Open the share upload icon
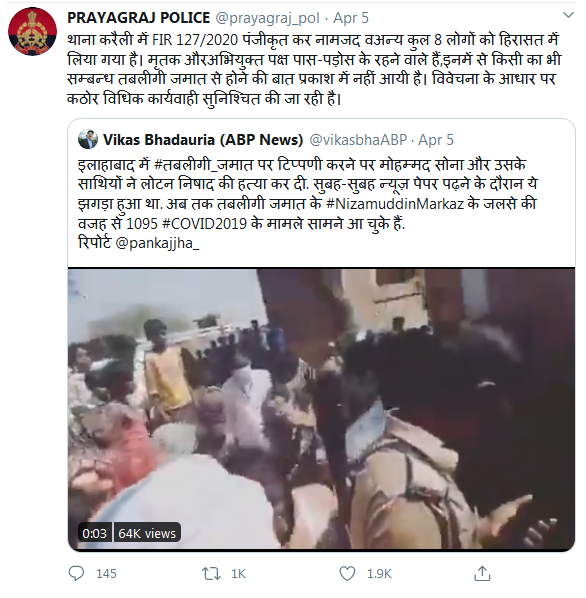Screen dimensions: 586x598 [x=482, y=573]
